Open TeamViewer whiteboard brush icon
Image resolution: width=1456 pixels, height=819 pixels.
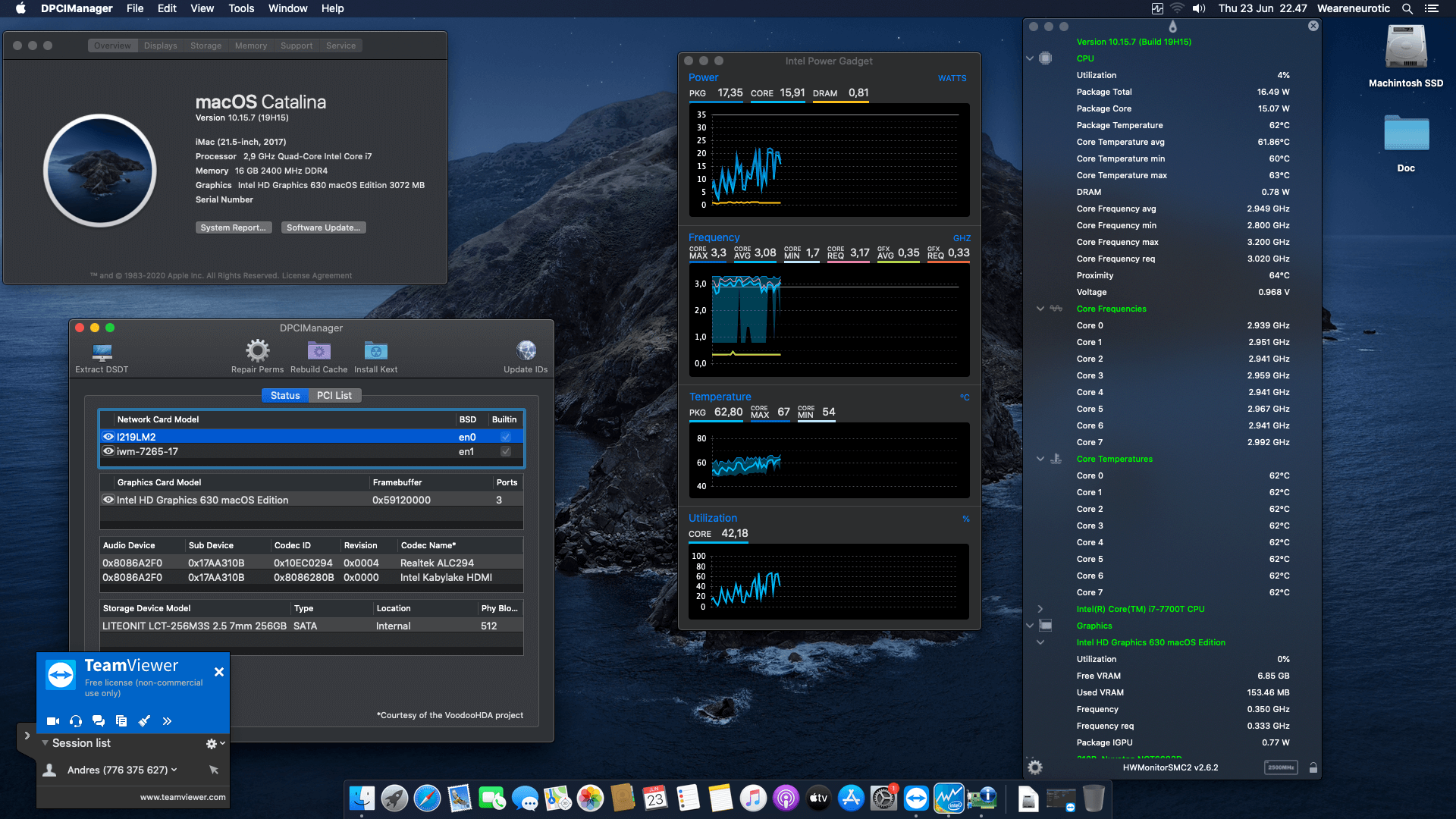[144, 721]
